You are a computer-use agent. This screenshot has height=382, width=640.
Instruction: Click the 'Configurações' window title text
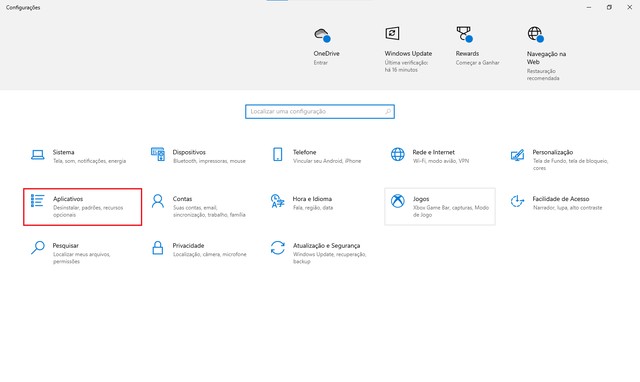tap(23, 7)
